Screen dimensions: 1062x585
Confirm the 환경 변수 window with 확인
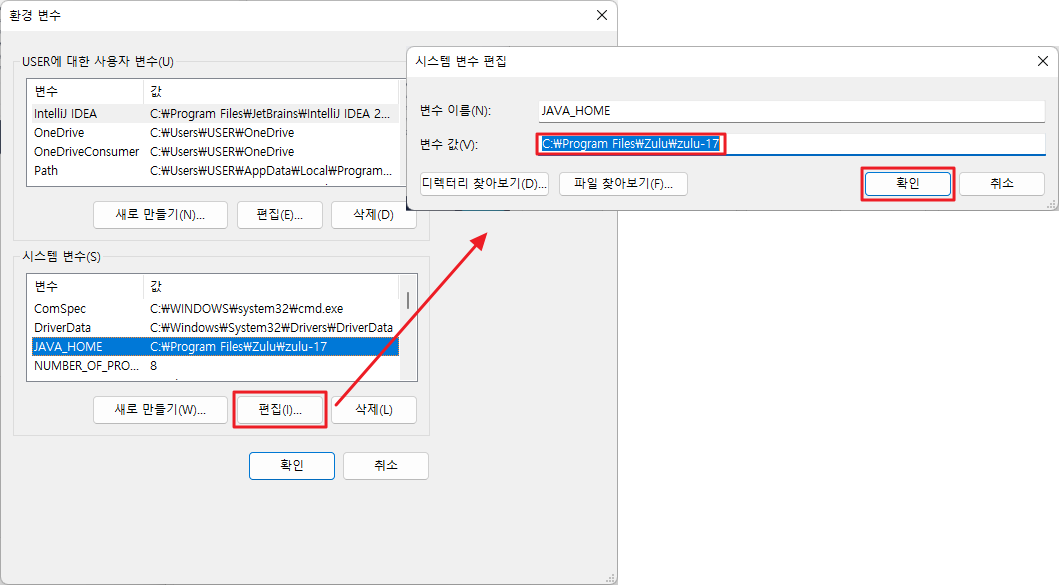(x=292, y=466)
